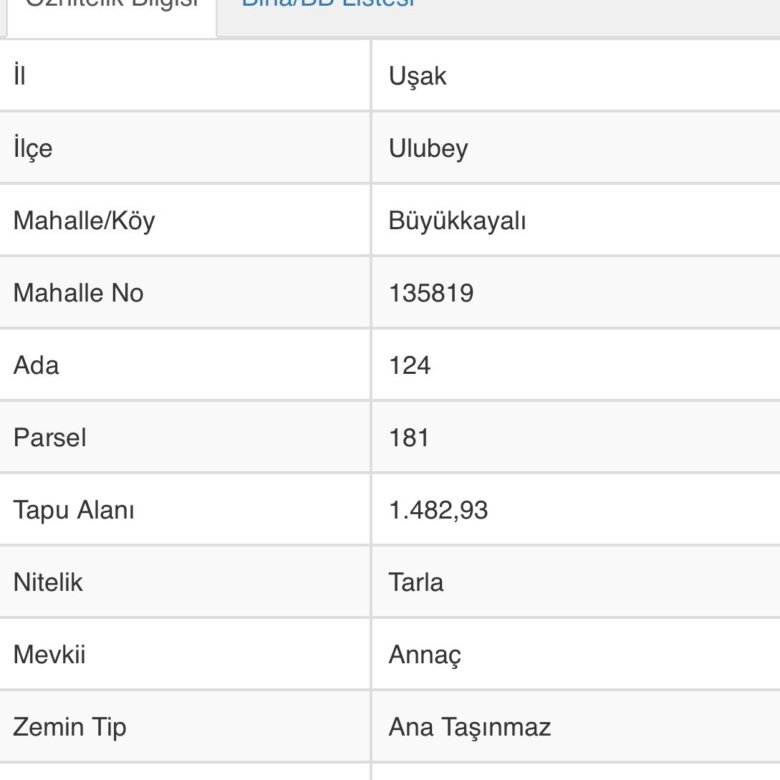Click the İl row label
Viewport: 780px width, 780px height.
point(19,76)
